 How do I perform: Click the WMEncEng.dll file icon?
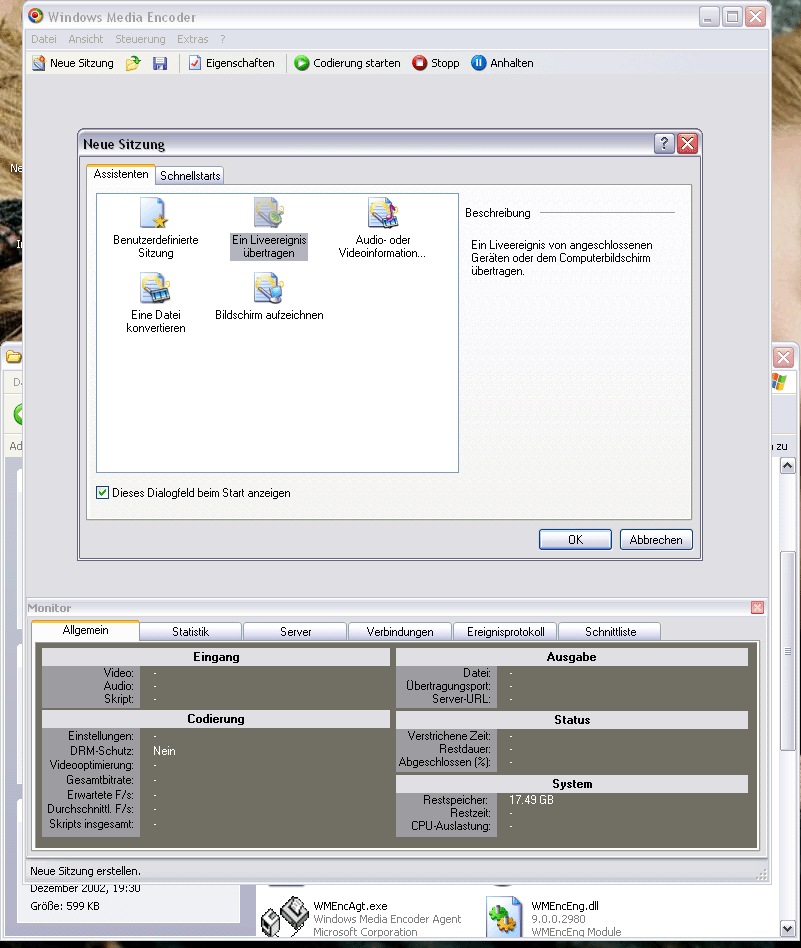(x=505, y=917)
